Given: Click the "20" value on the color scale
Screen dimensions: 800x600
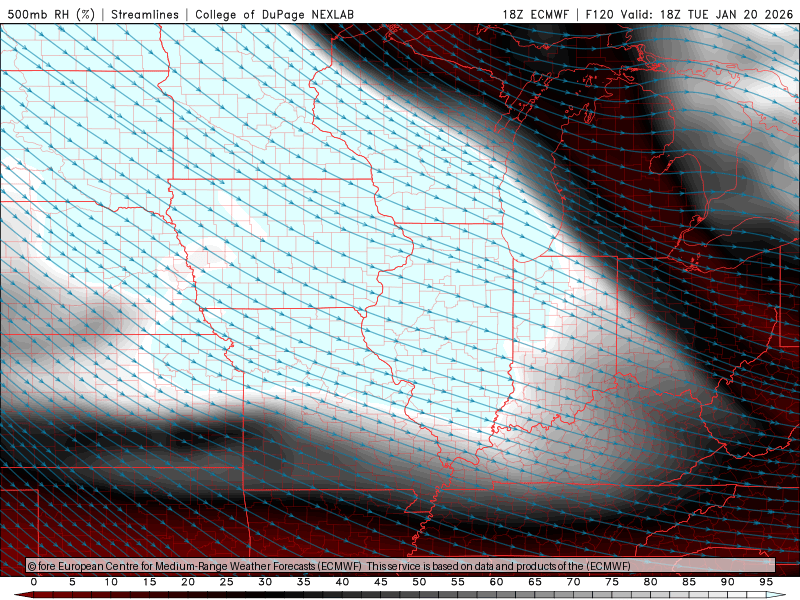Looking at the screenshot, I should [x=188, y=582].
